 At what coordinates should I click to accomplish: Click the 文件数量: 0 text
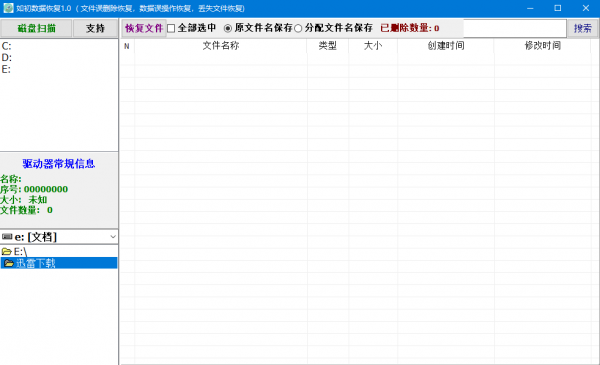tap(26, 210)
